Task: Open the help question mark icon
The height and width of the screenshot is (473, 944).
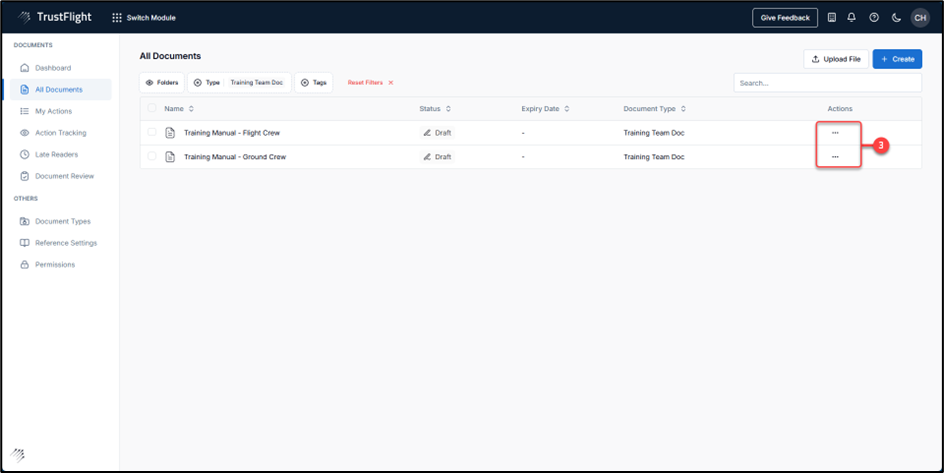Action: click(874, 17)
